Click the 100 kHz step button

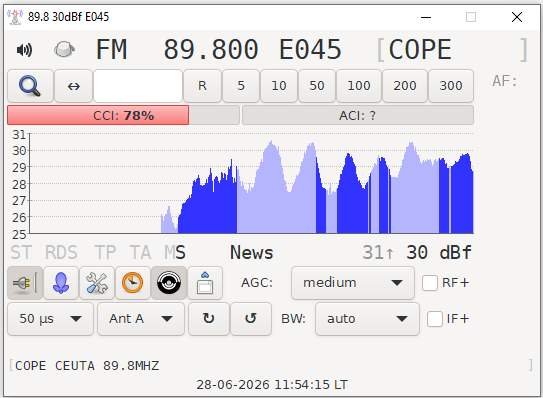click(359, 86)
